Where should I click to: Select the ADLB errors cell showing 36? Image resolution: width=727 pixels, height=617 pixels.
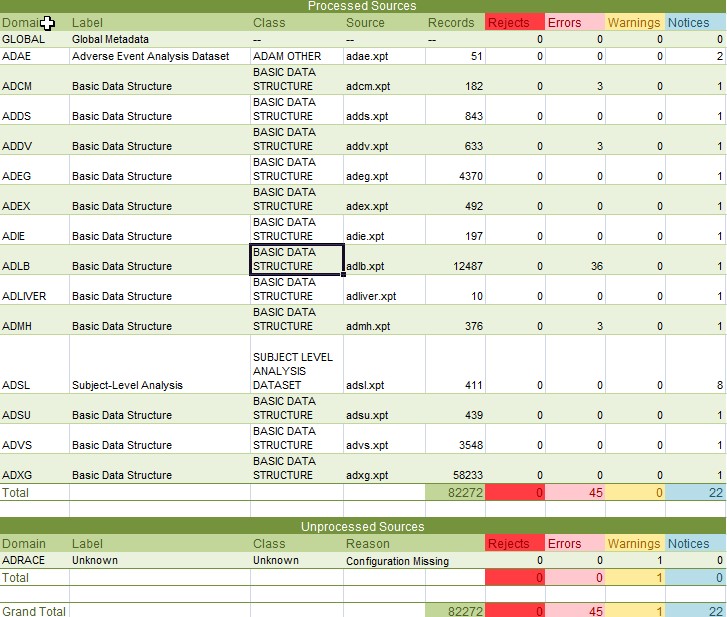click(575, 266)
